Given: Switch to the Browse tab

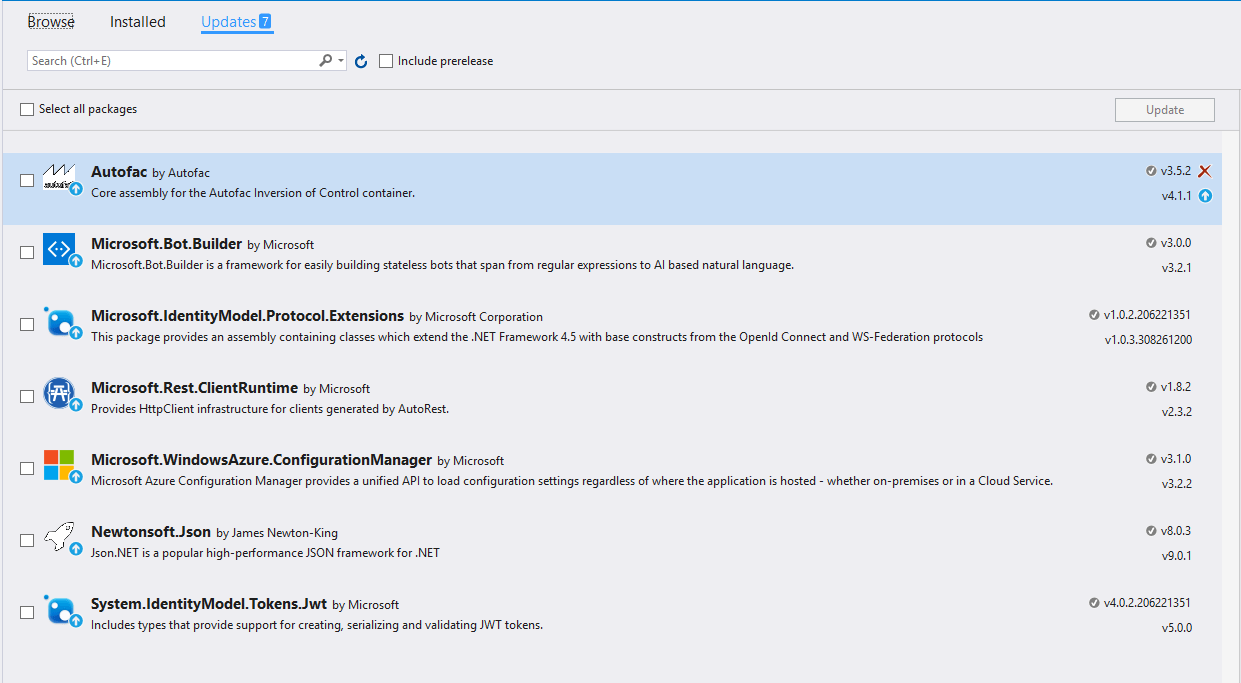Looking at the screenshot, I should pos(51,22).
